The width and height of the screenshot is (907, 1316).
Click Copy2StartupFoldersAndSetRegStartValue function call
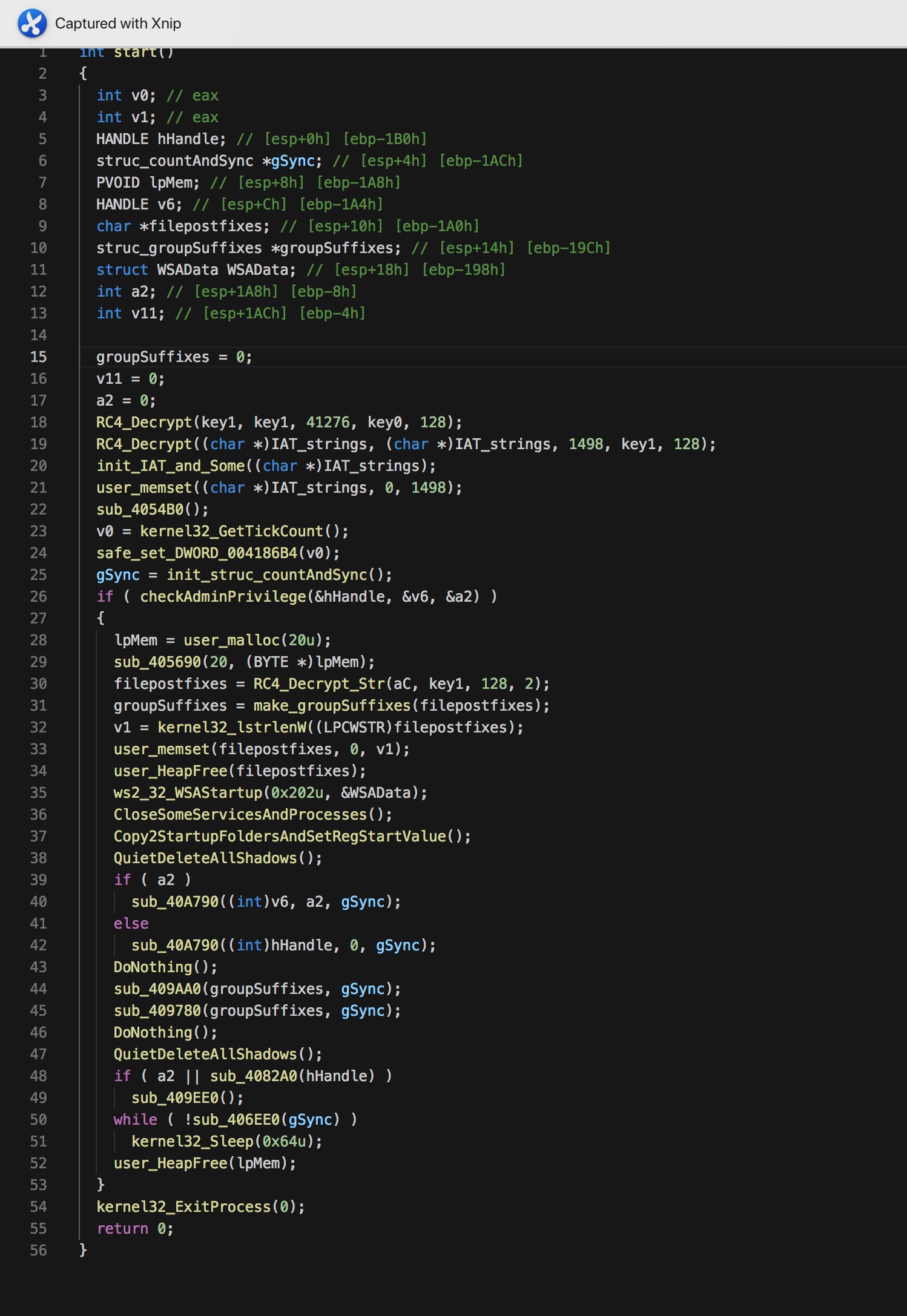tap(280, 837)
